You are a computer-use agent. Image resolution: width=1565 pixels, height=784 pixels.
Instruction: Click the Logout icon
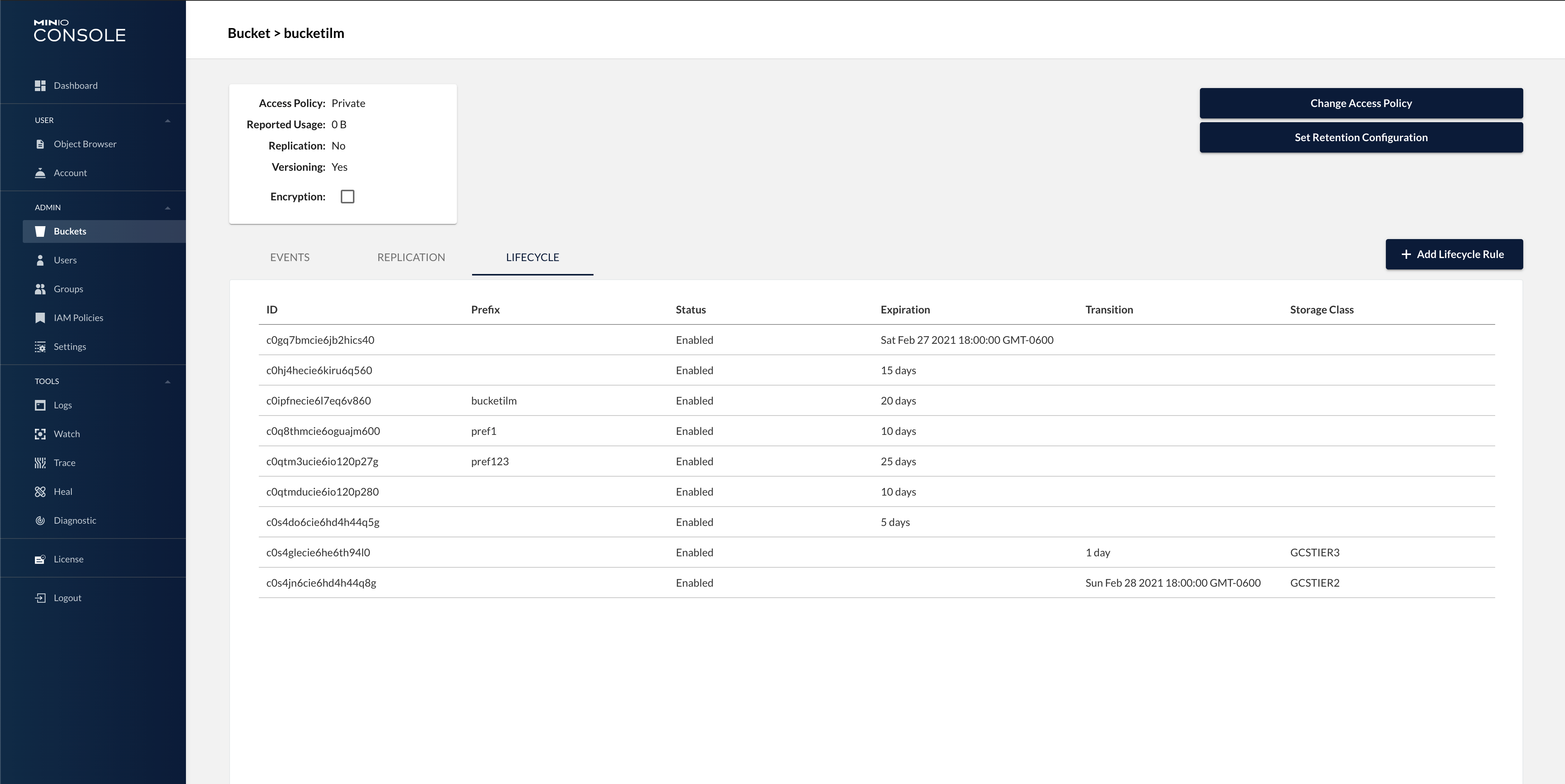click(40, 598)
